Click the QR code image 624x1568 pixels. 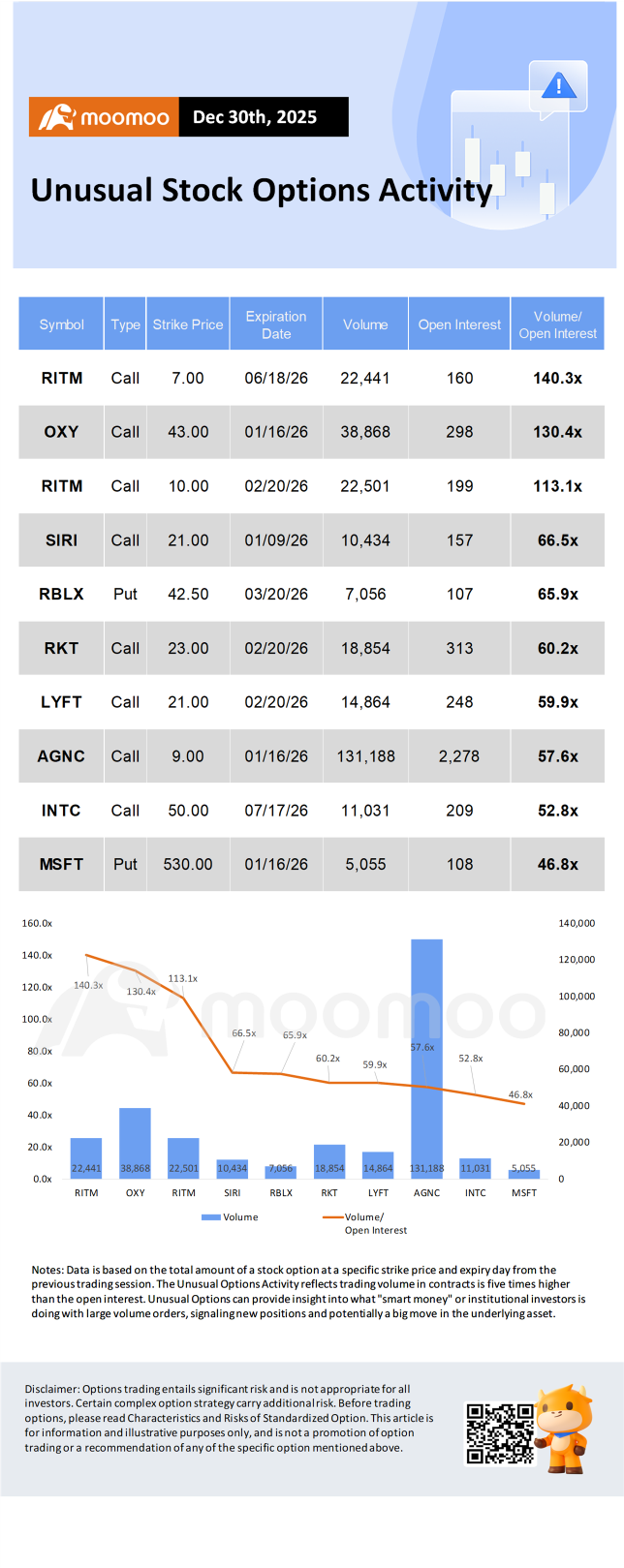point(500,1432)
